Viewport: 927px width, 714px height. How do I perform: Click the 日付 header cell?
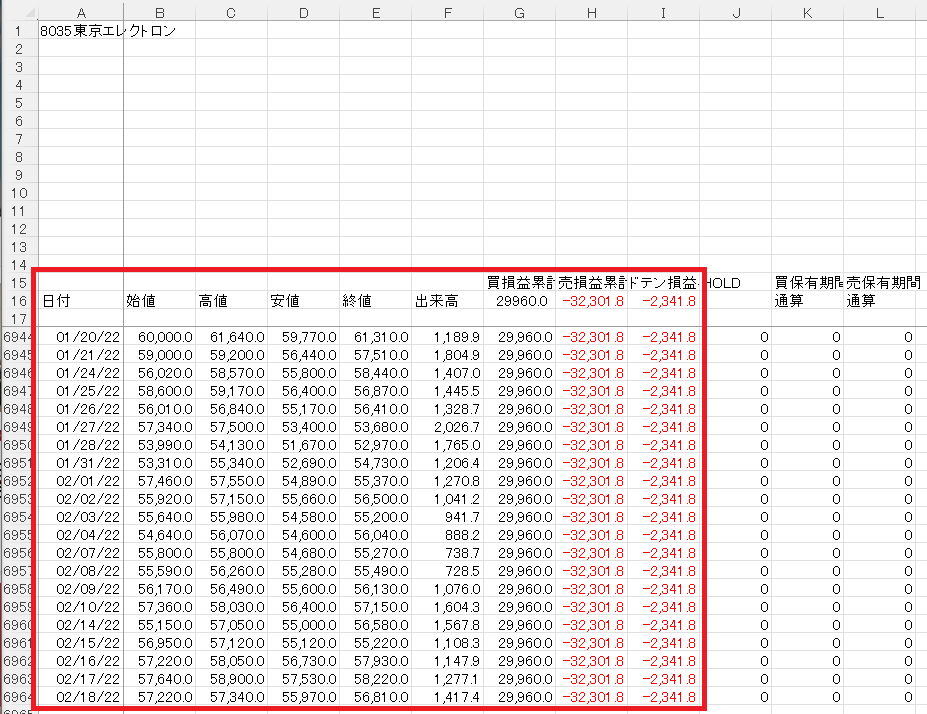(x=81, y=301)
